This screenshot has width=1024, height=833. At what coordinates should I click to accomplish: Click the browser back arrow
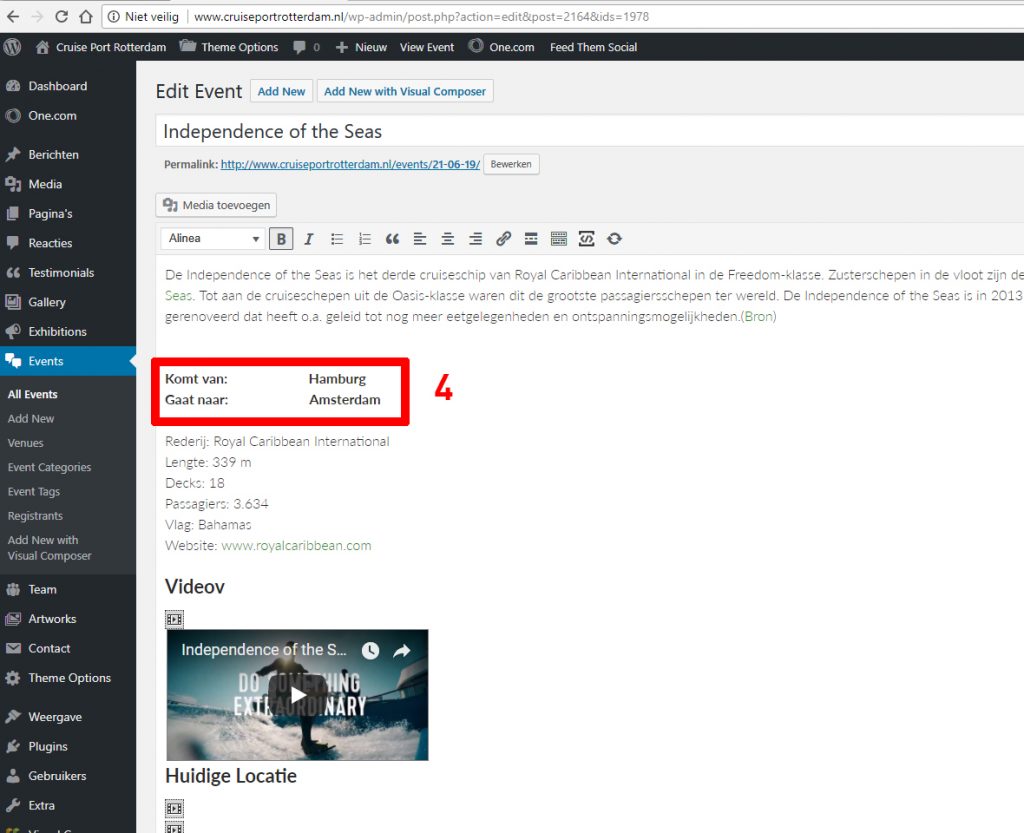(13, 16)
